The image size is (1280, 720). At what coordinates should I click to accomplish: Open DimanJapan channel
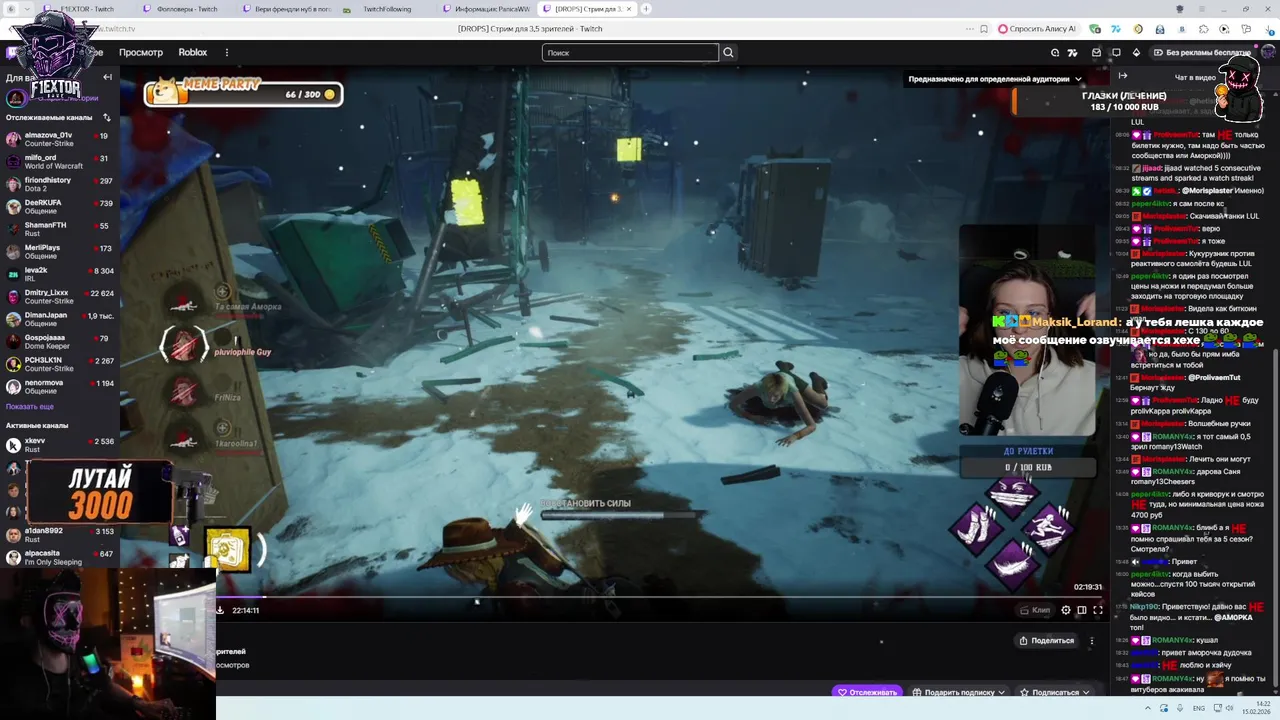(x=60, y=319)
